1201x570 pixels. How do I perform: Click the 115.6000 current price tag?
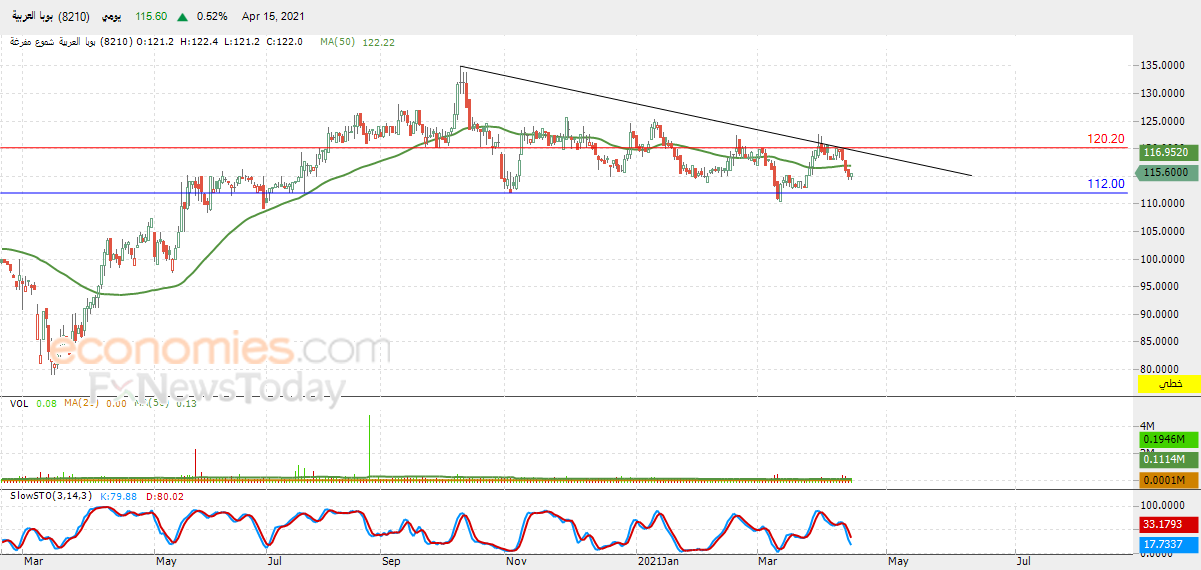[x=1168, y=172]
